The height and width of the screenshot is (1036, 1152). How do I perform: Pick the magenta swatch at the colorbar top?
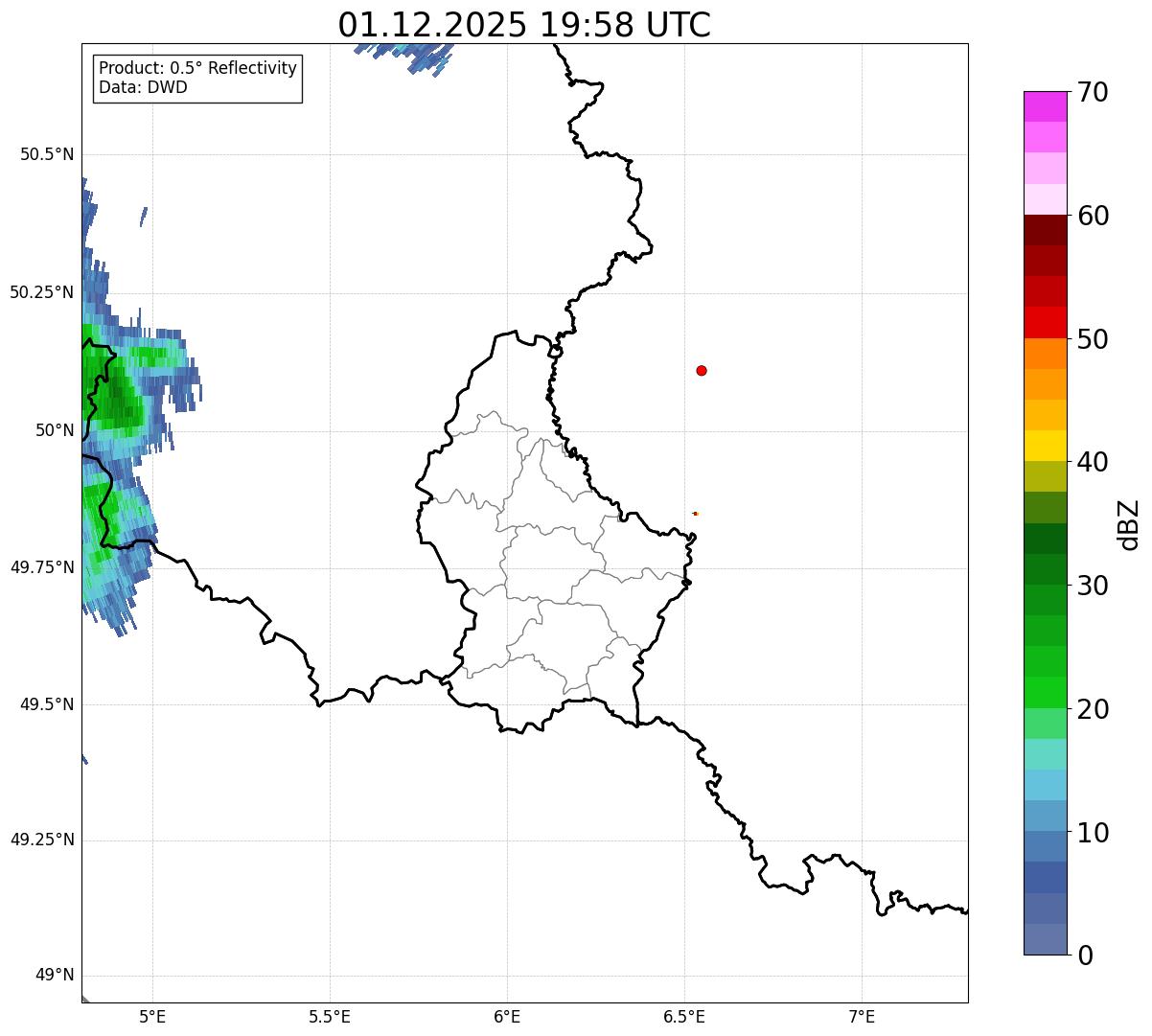click(1045, 106)
